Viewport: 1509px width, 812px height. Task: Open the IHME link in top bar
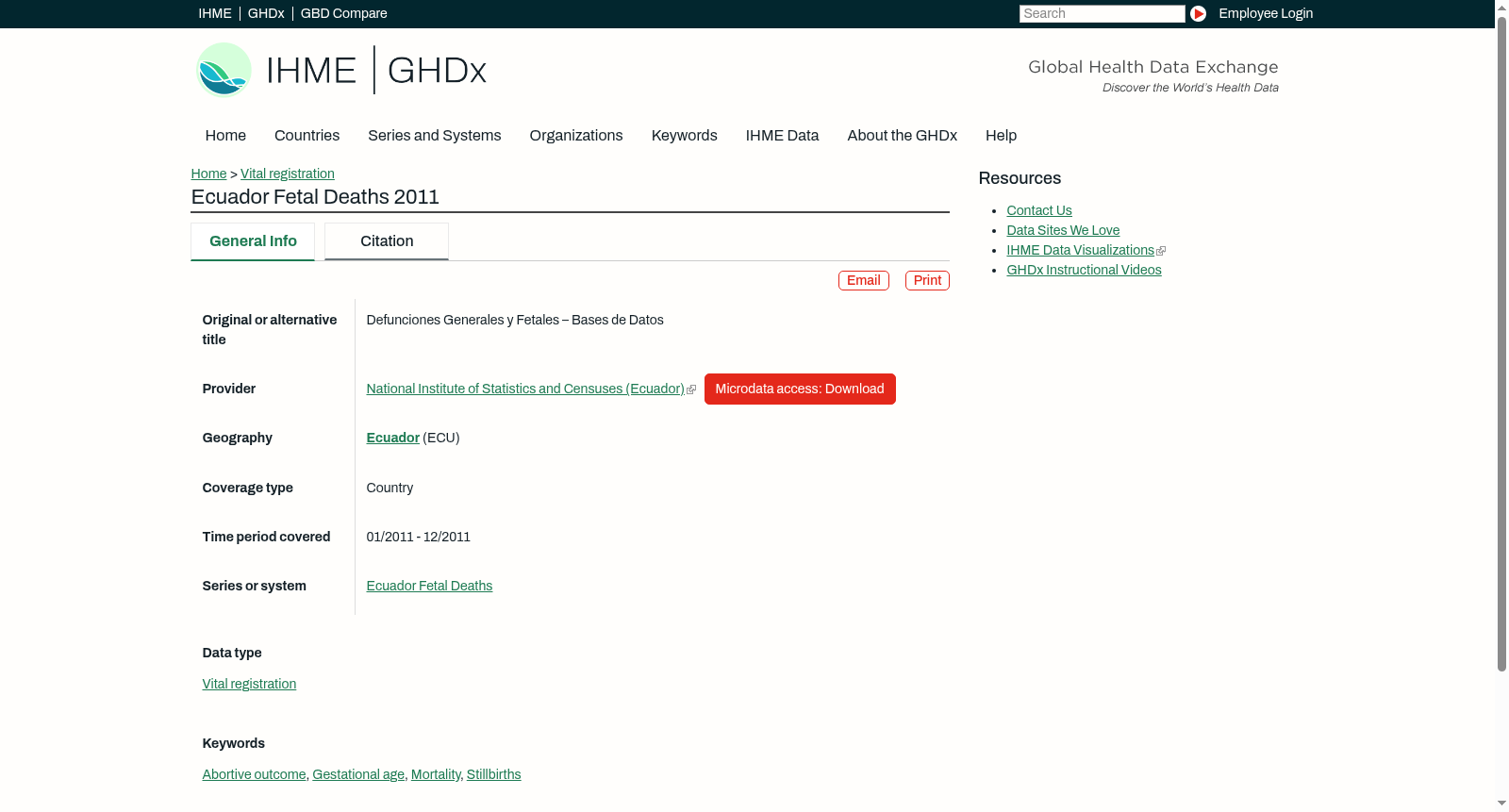click(215, 13)
